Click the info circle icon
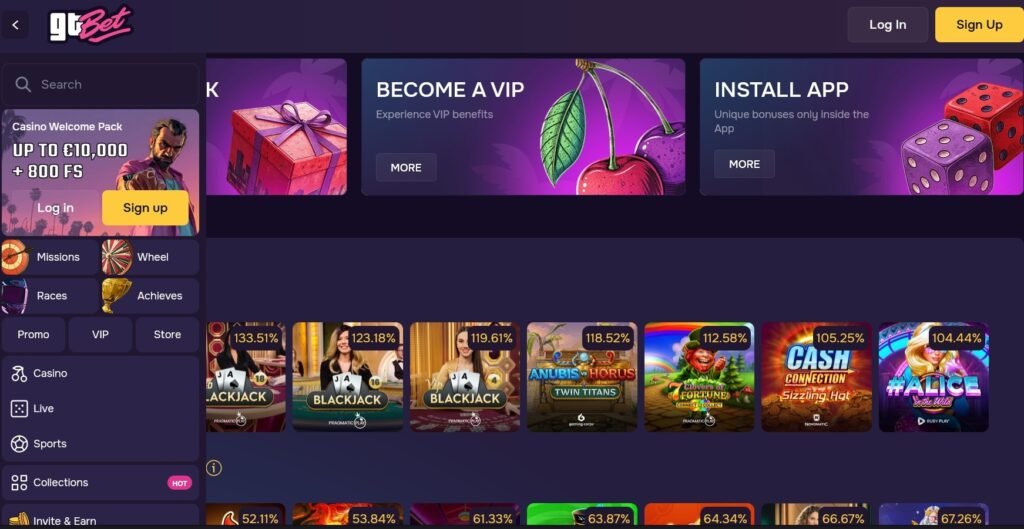This screenshot has width=1024, height=529. 214,468
